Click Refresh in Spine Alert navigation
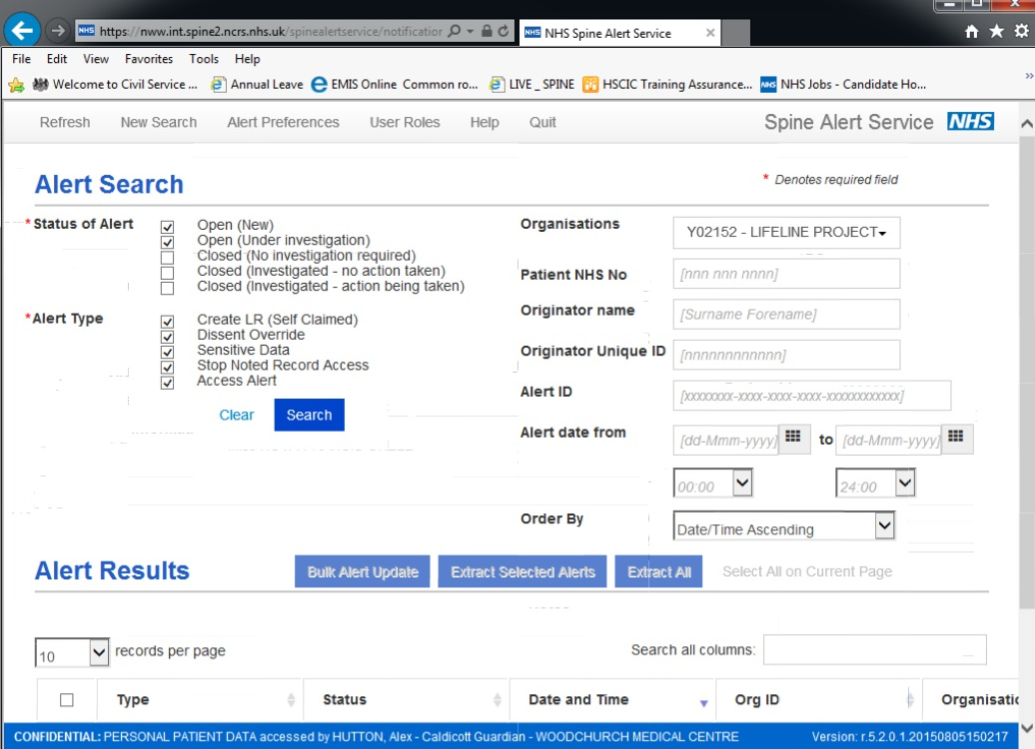 point(65,122)
